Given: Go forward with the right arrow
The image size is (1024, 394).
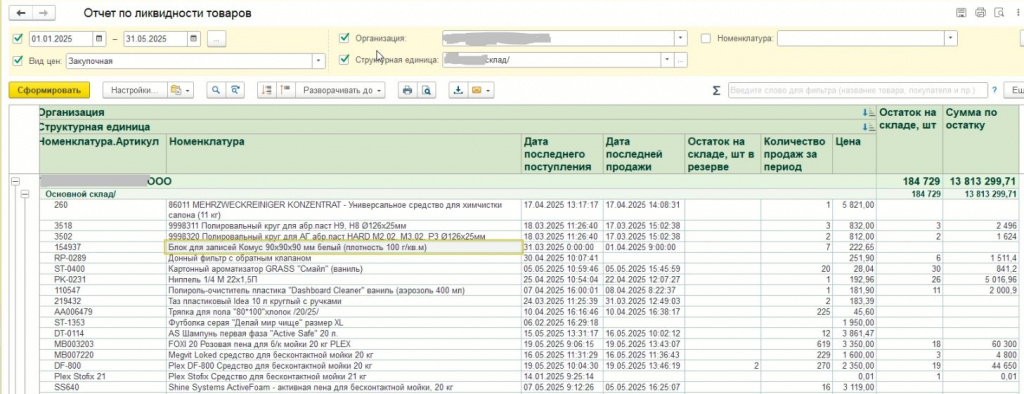Looking at the screenshot, I should [43, 13].
